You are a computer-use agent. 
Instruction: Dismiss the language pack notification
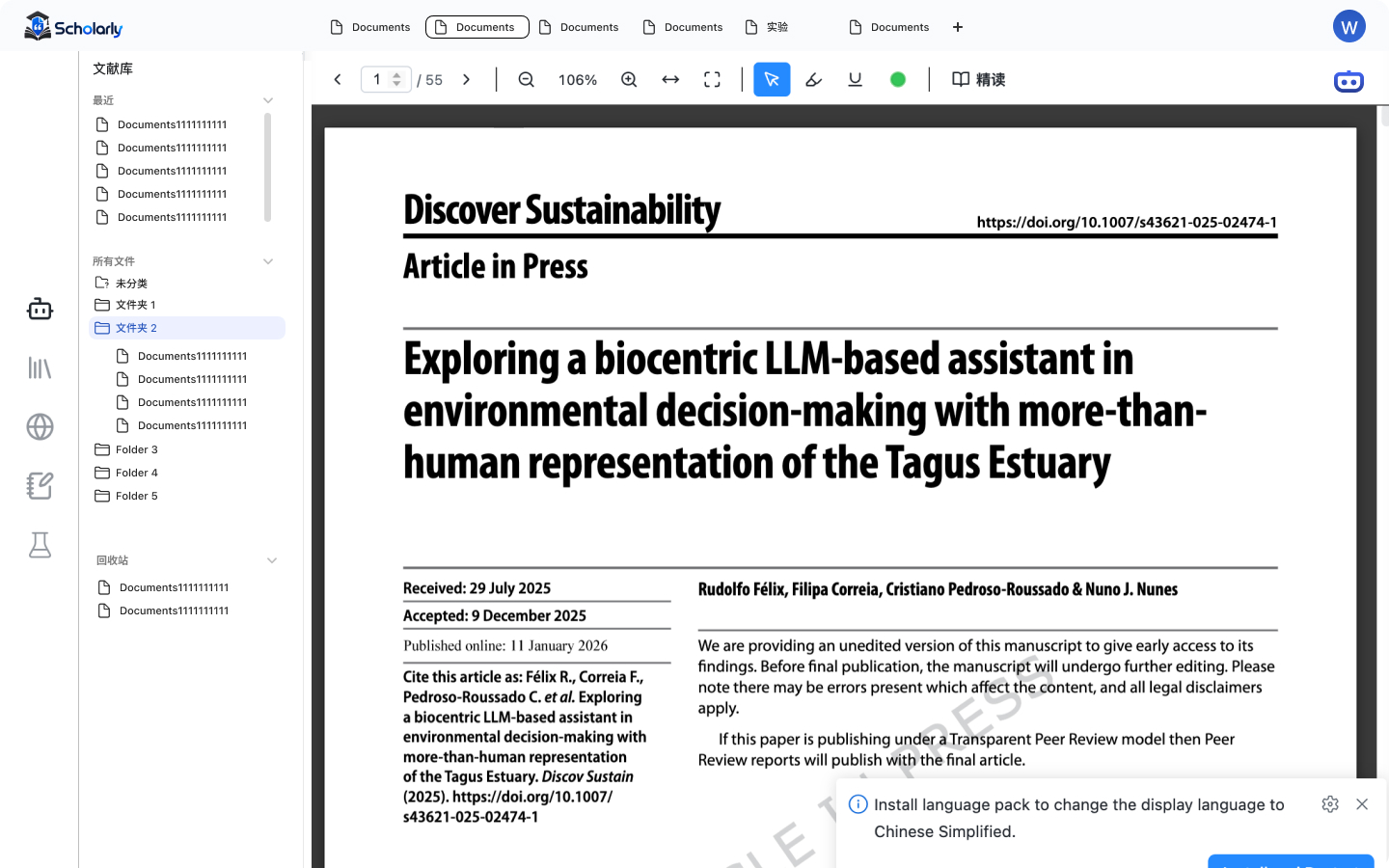(1362, 804)
